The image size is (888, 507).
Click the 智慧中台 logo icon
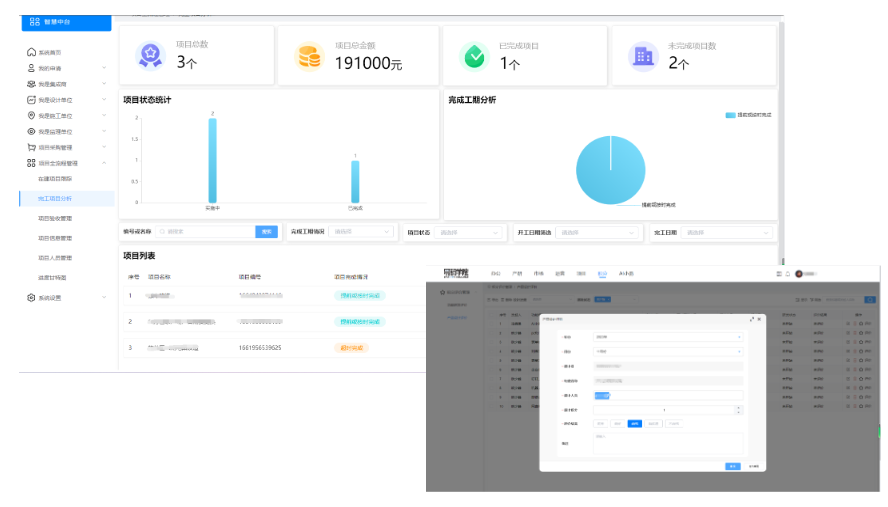coord(35,22)
